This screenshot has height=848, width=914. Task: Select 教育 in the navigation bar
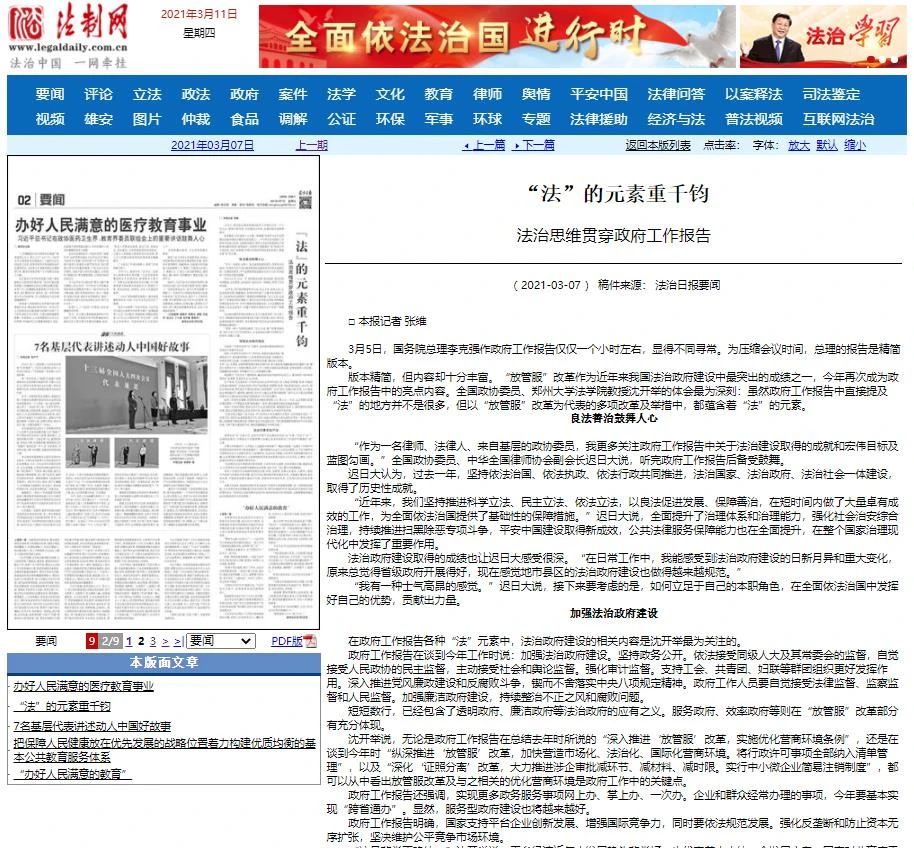point(438,94)
